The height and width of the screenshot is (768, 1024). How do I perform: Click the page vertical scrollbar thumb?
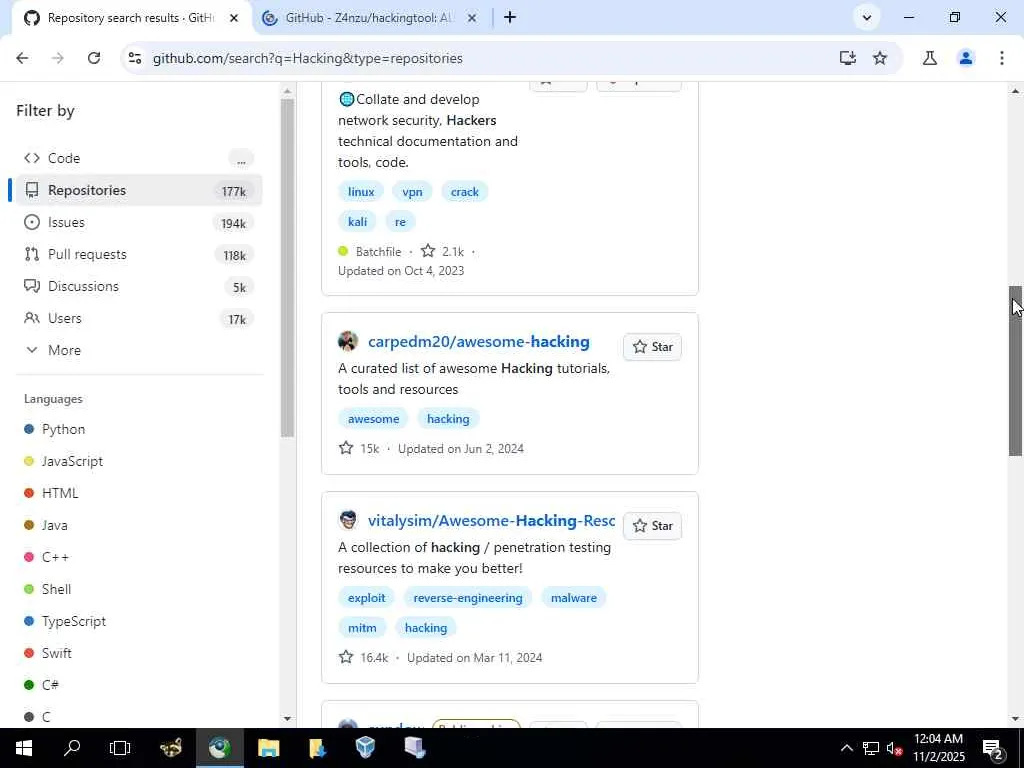1016,371
